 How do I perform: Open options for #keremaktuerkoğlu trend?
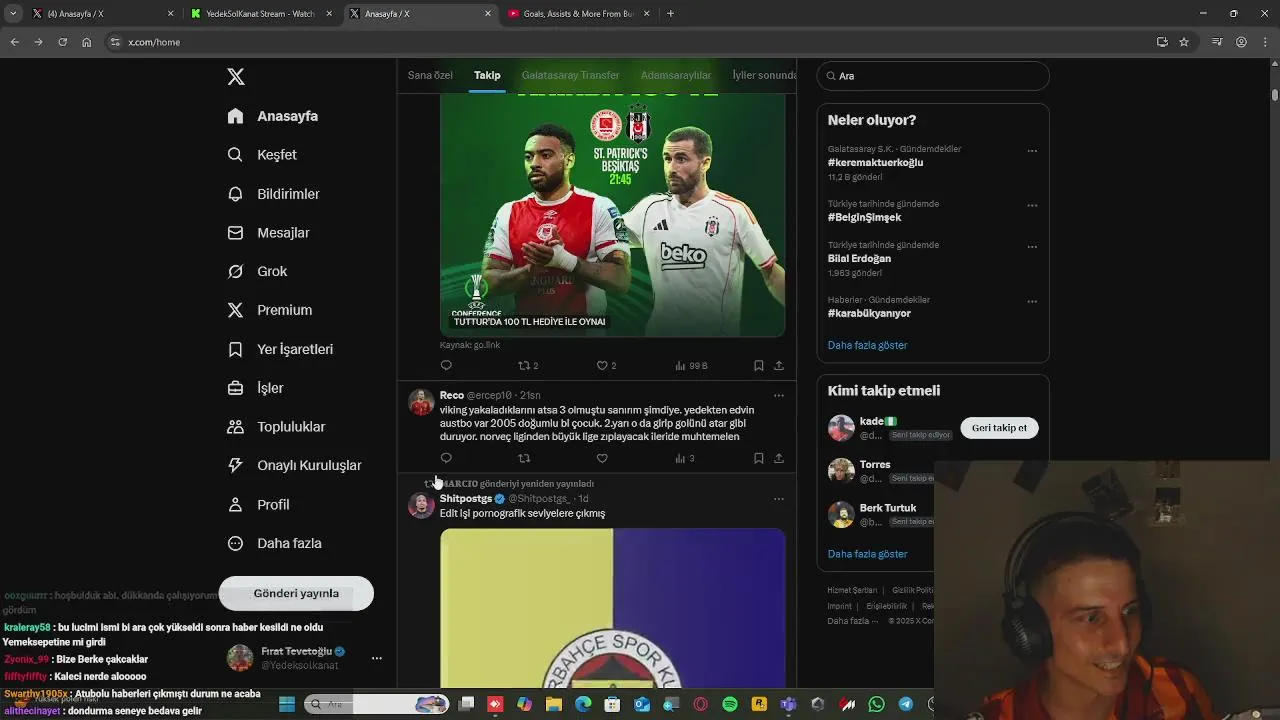pyautogui.click(x=1032, y=151)
